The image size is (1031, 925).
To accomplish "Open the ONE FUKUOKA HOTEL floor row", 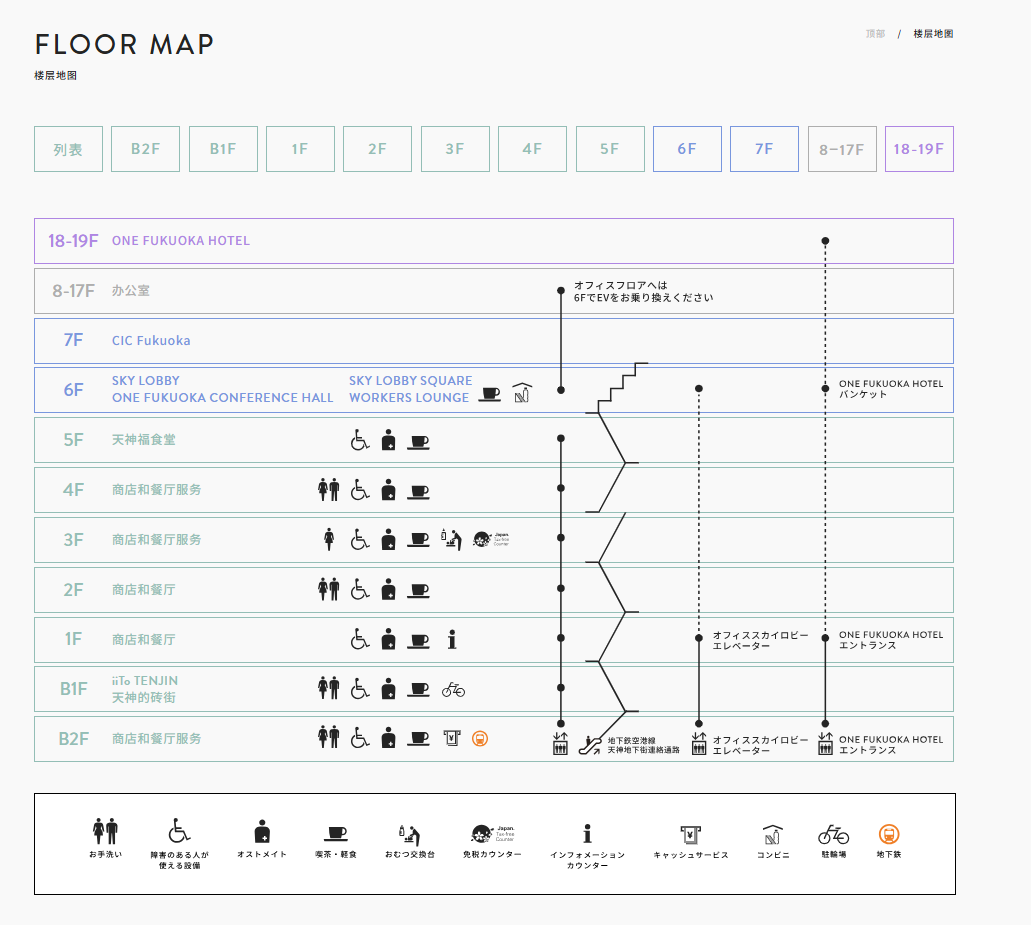I will click(181, 241).
